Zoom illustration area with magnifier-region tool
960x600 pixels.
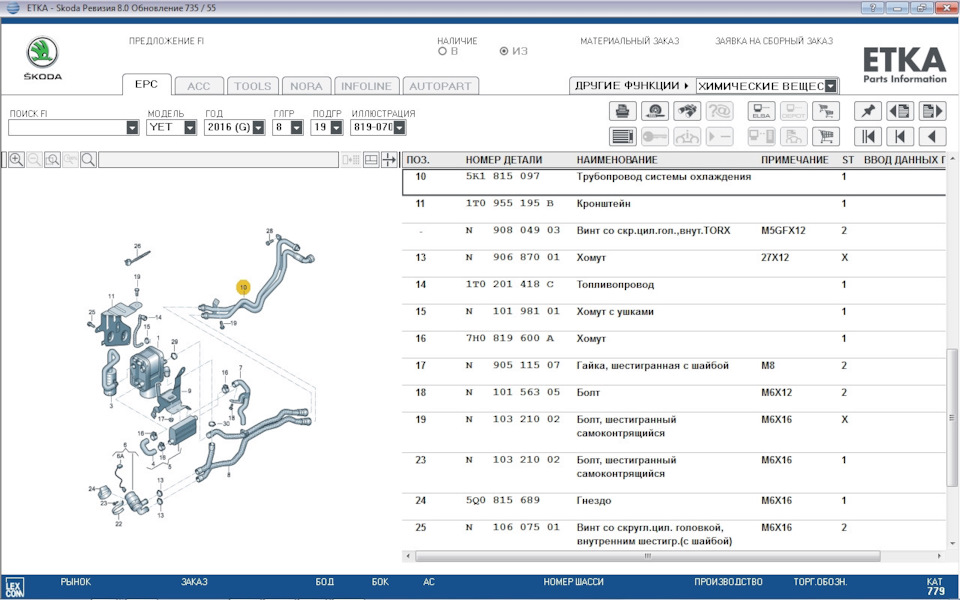point(53,160)
